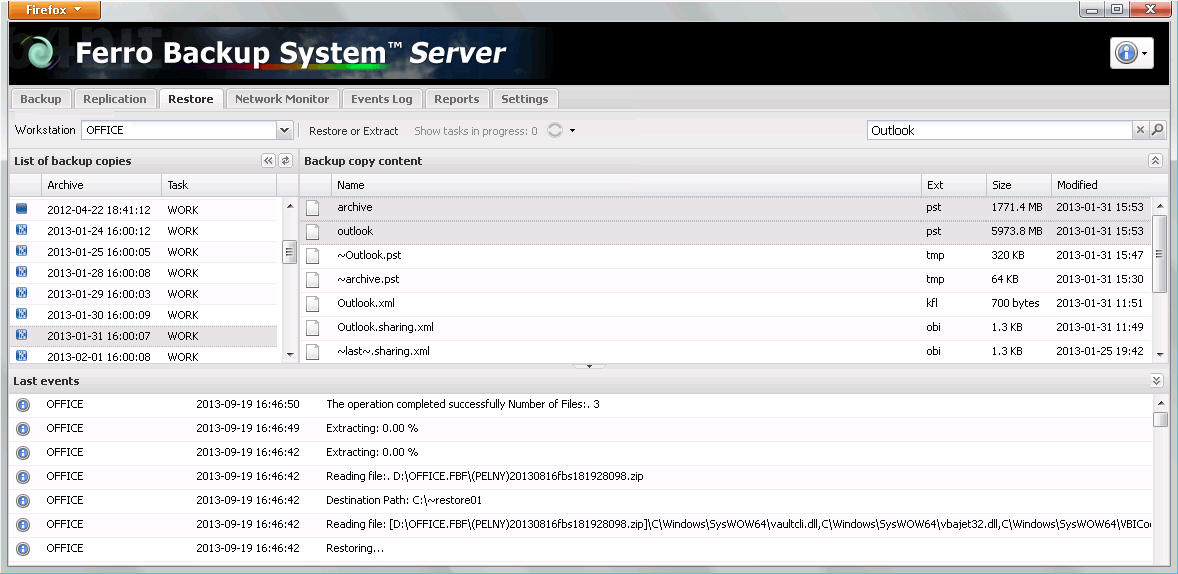Viewport: 1178px width, 574px height.
Task: Sort files by the Size column header
Action: [1001, 185]
